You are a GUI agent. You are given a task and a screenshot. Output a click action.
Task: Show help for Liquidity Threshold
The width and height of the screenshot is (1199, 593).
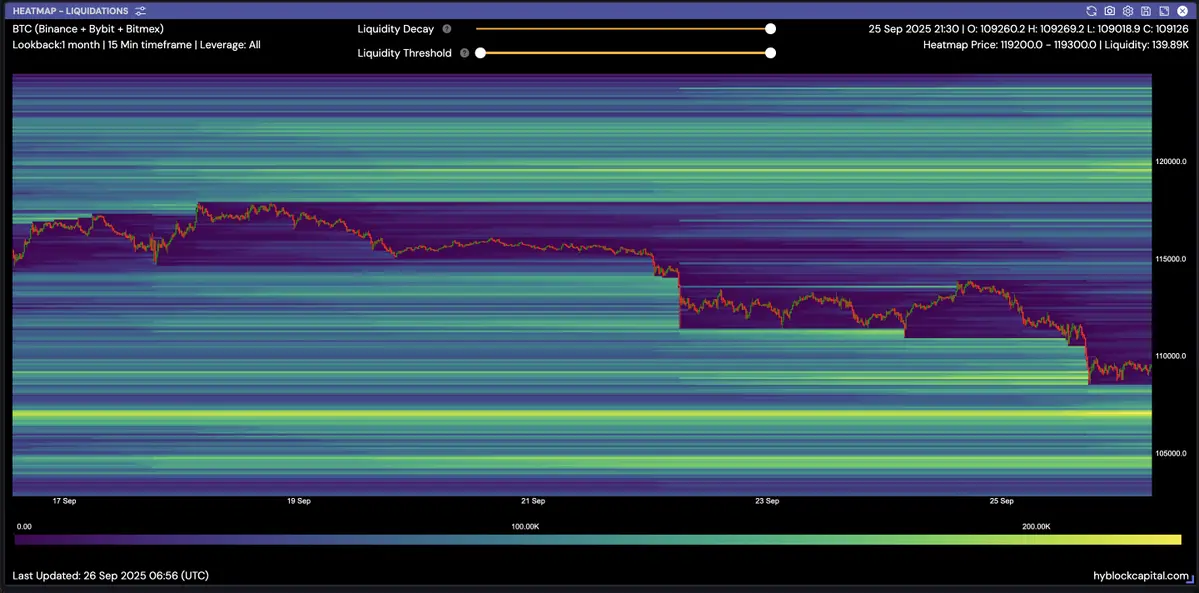465,53
